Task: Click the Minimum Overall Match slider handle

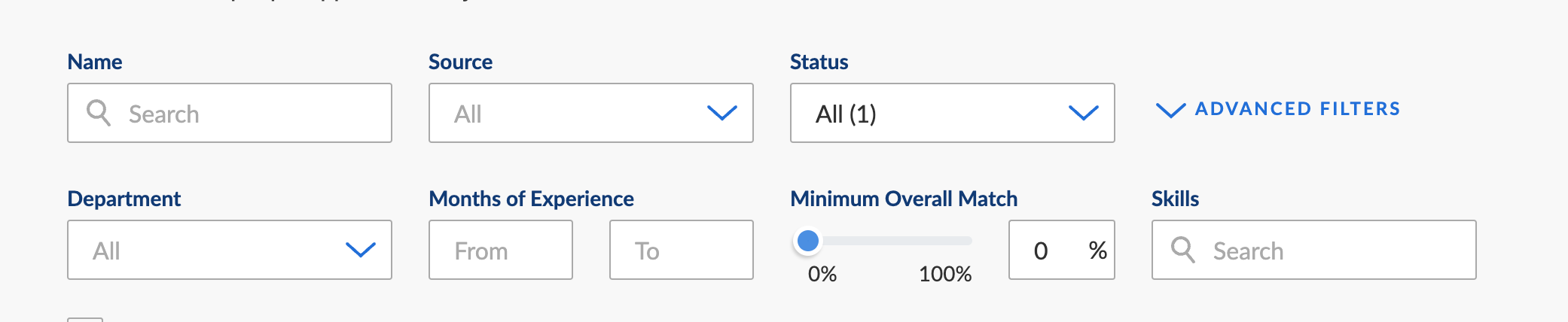Action: (x=808, y=241)
